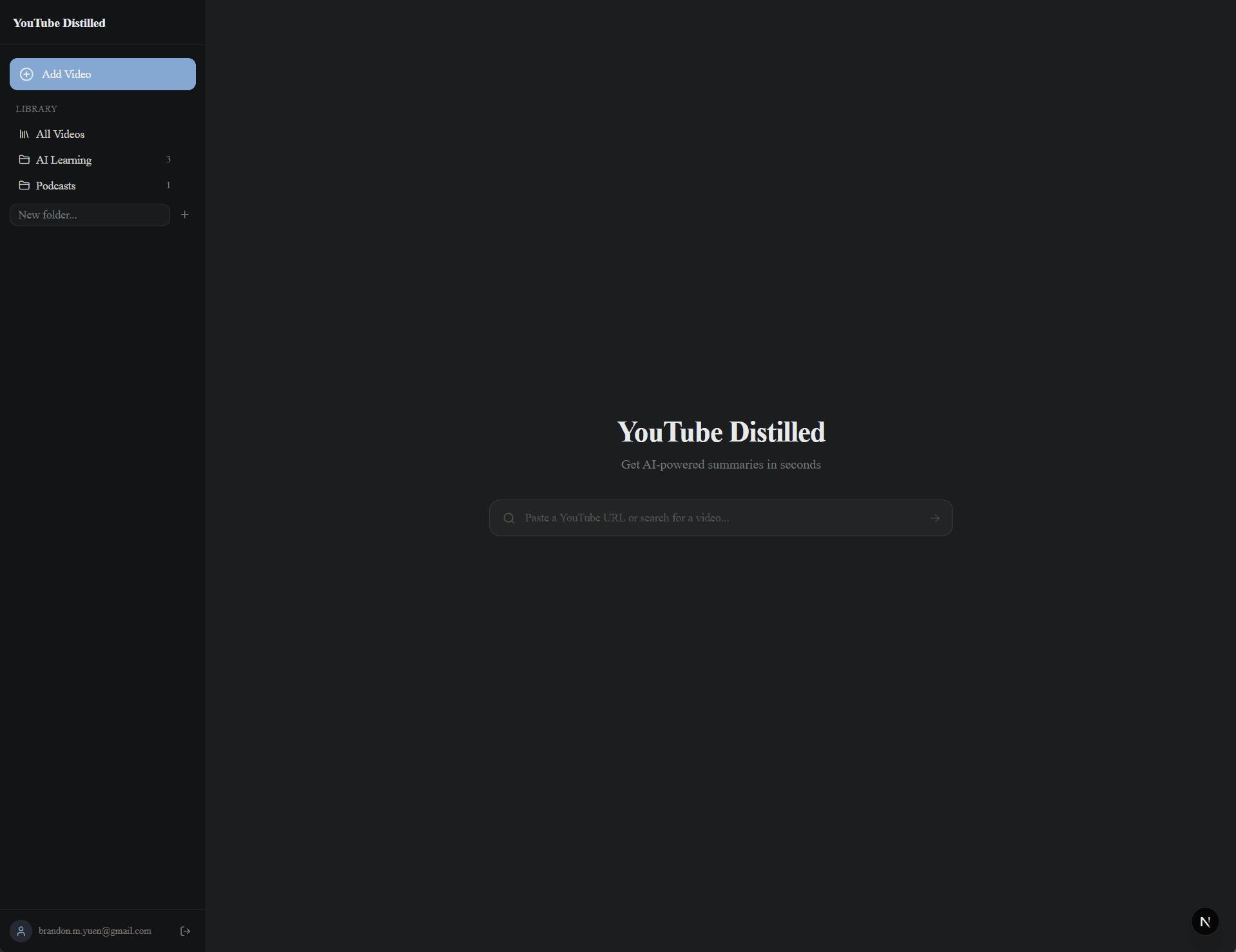Click the Podcasts folder icon
Screen dimensions: 1236x952
click(x=24, y=185)
